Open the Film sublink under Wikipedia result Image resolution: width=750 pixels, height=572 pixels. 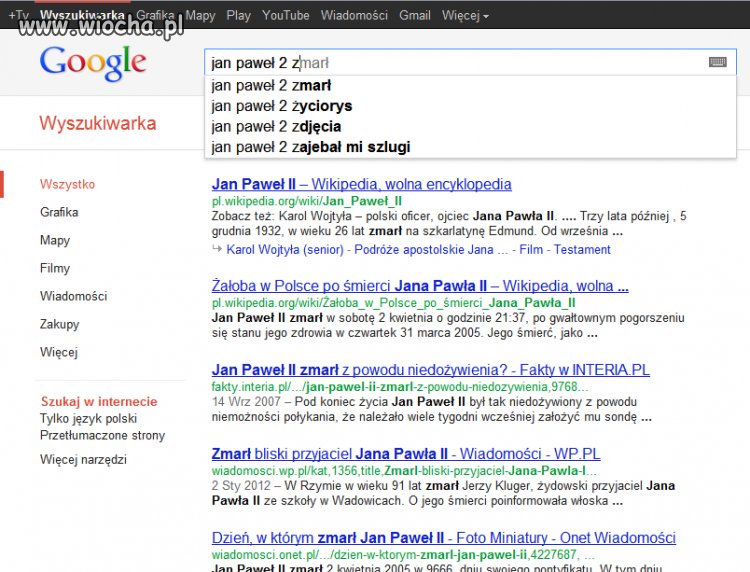[531, 250]
